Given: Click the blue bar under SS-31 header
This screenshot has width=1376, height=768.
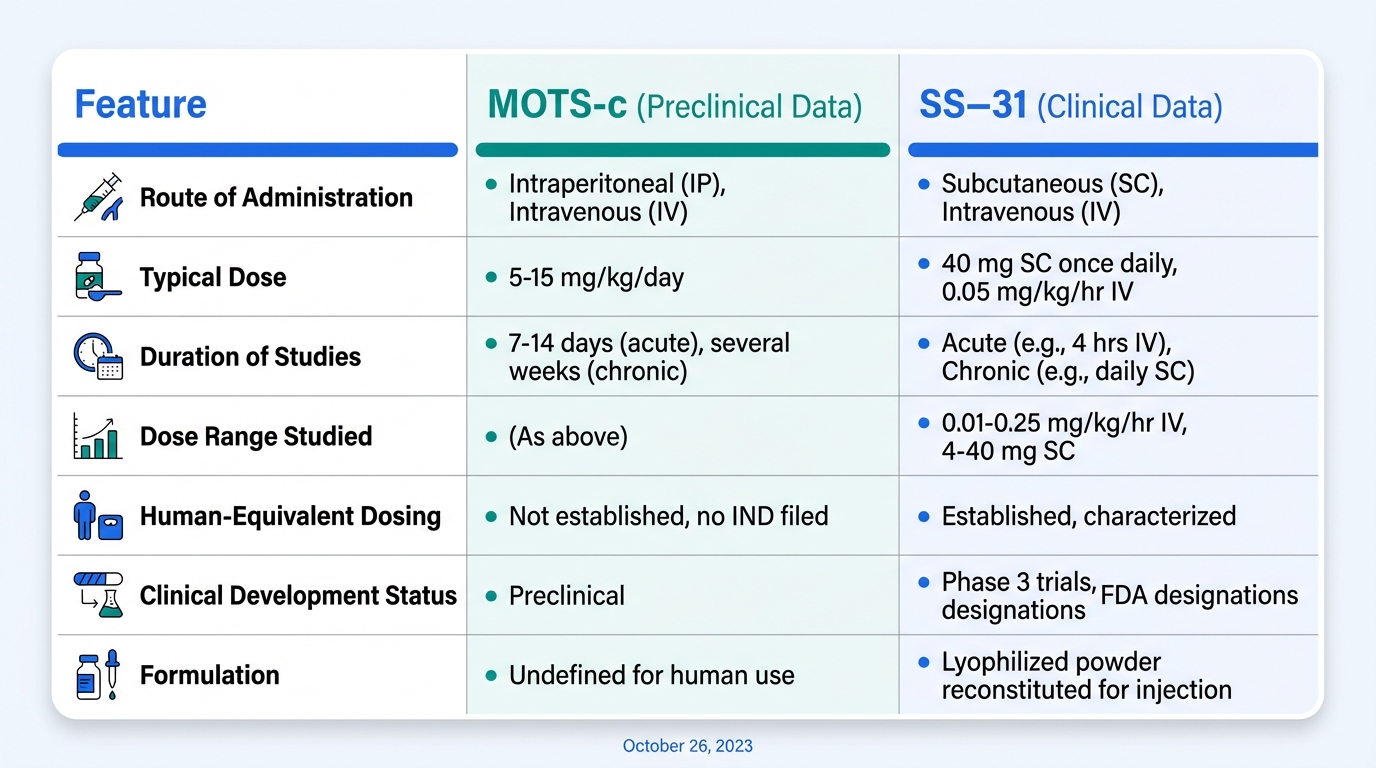Looking at the screenshot, I should click(x=1112, y=150).
